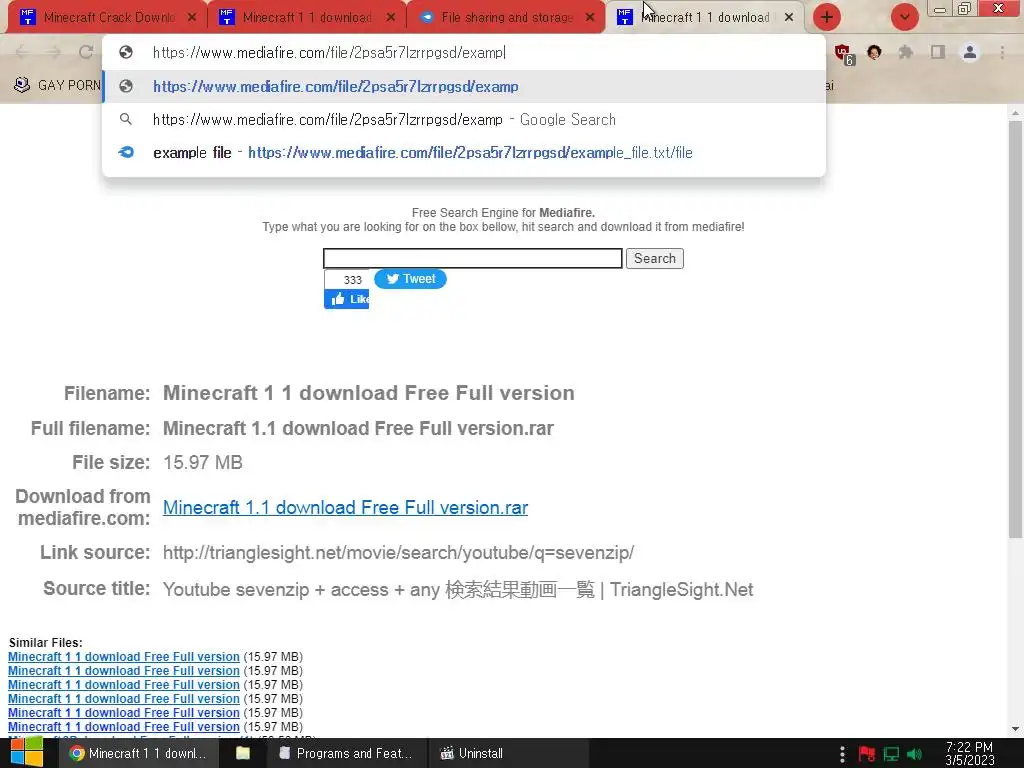This screenshot has width=1024, height=768.
Task: Click the forward navigation arrow
Action: click(x=54, y=52)
